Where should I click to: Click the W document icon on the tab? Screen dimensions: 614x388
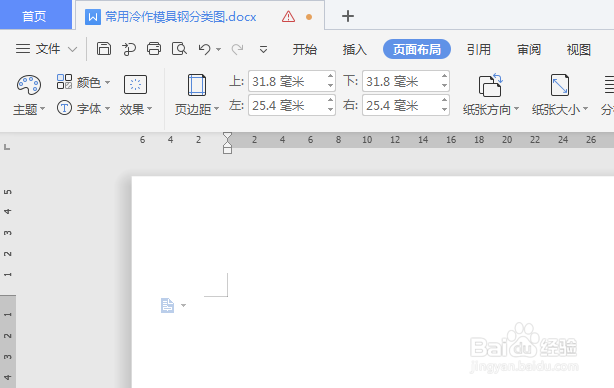(x=93, y=17)
